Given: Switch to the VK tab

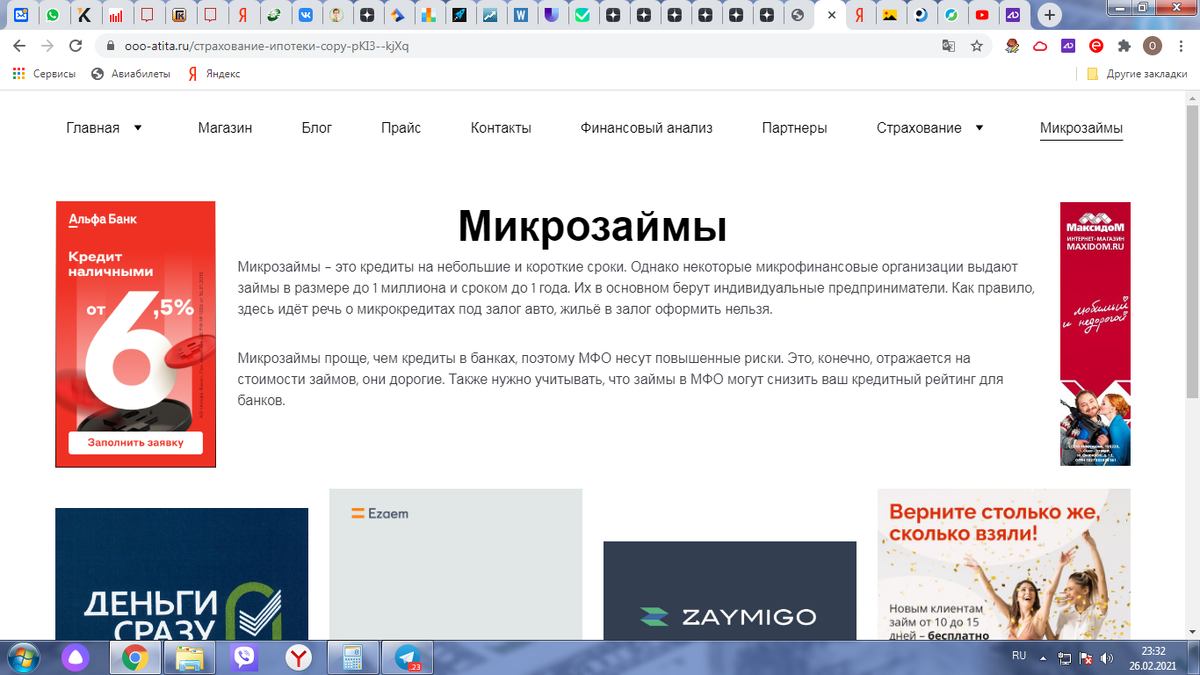Looking at the screenshot, I should (x=305, y=16).
